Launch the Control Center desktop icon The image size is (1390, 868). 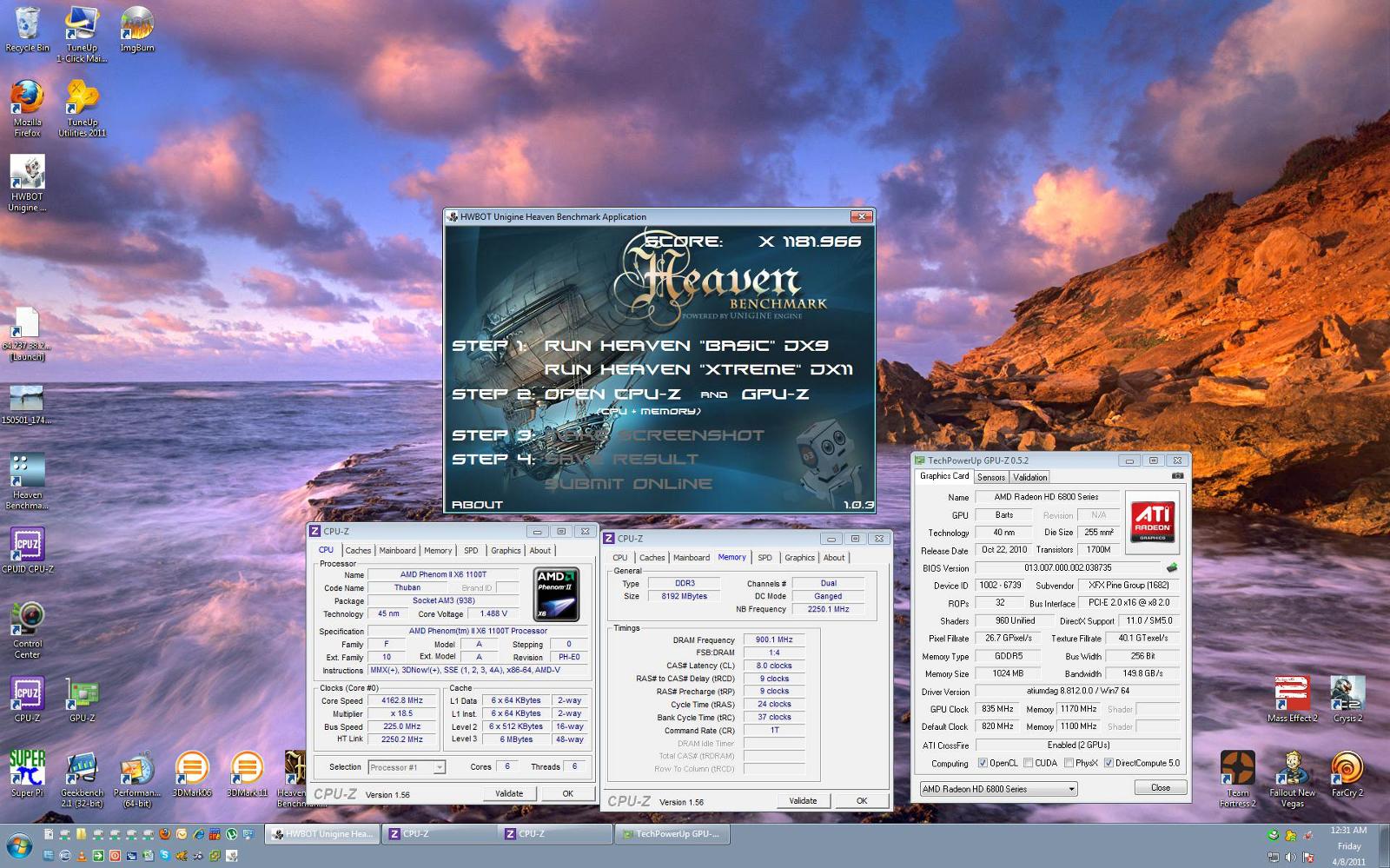pyautogui.click(x=27, y=630)
